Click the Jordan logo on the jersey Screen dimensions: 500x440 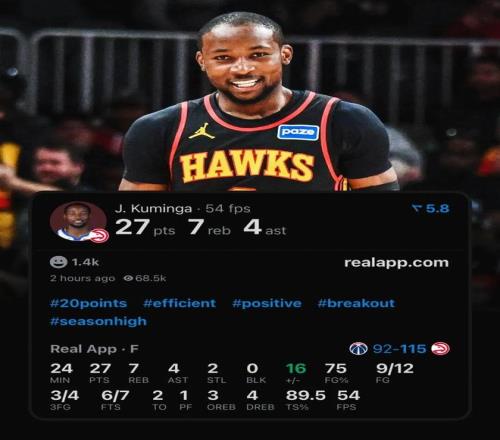[x=201, y=131]
